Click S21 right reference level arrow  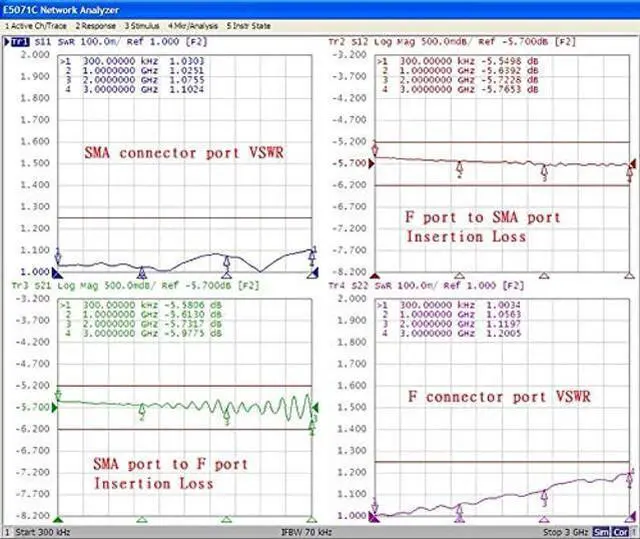[315, 407]
